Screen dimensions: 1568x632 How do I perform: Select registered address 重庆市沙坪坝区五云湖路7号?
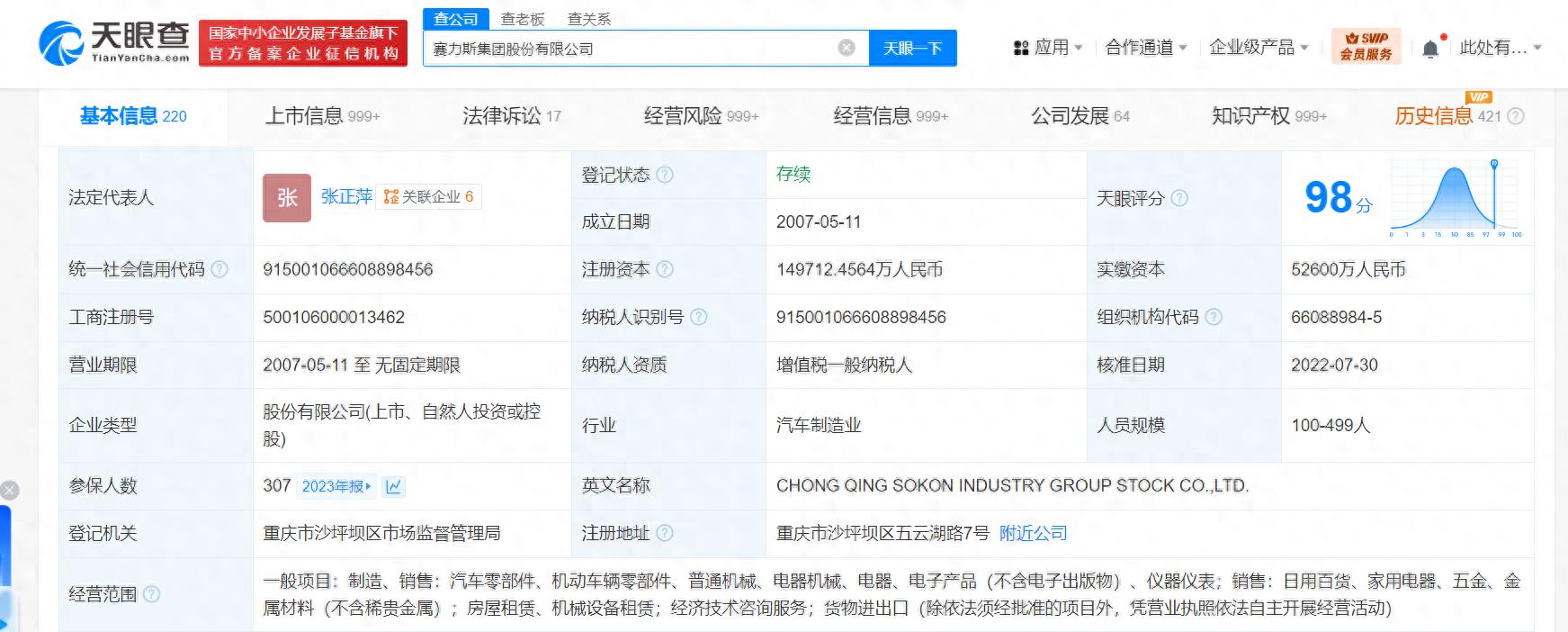tap(883, 533)
